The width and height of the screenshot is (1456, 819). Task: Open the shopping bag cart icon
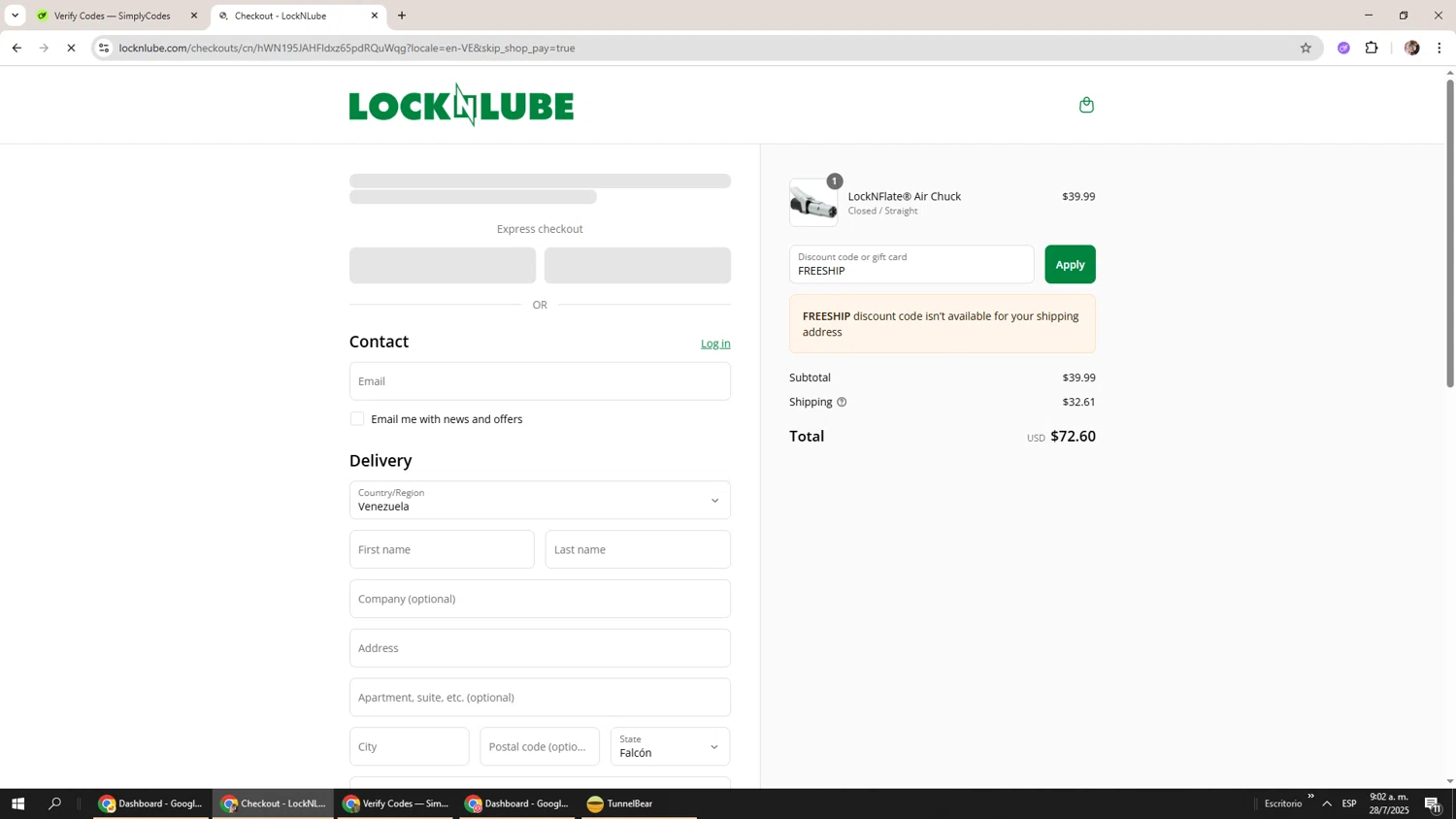click(1086, 105)
